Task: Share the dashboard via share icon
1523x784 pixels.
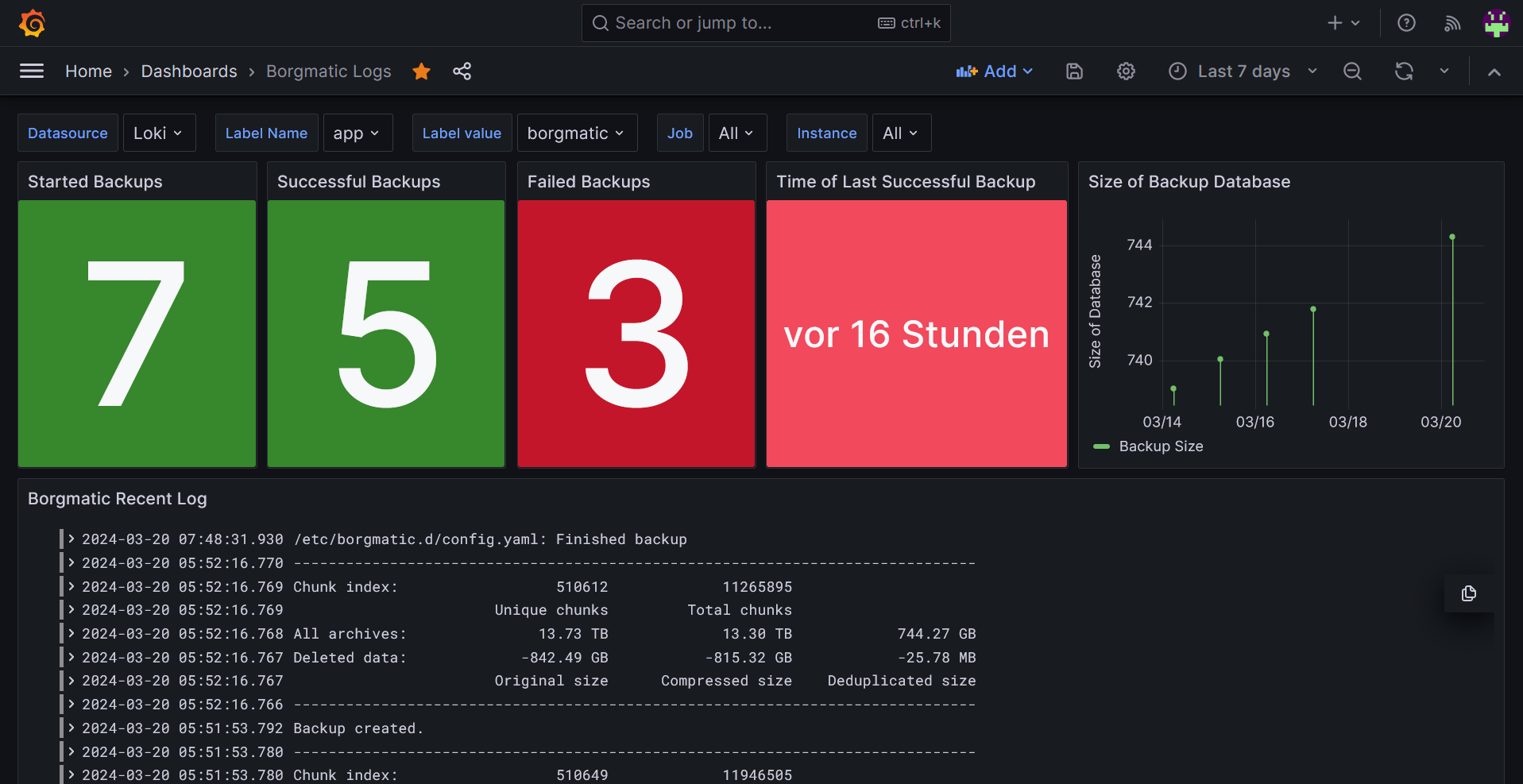Action: click(x=462, y=71)
